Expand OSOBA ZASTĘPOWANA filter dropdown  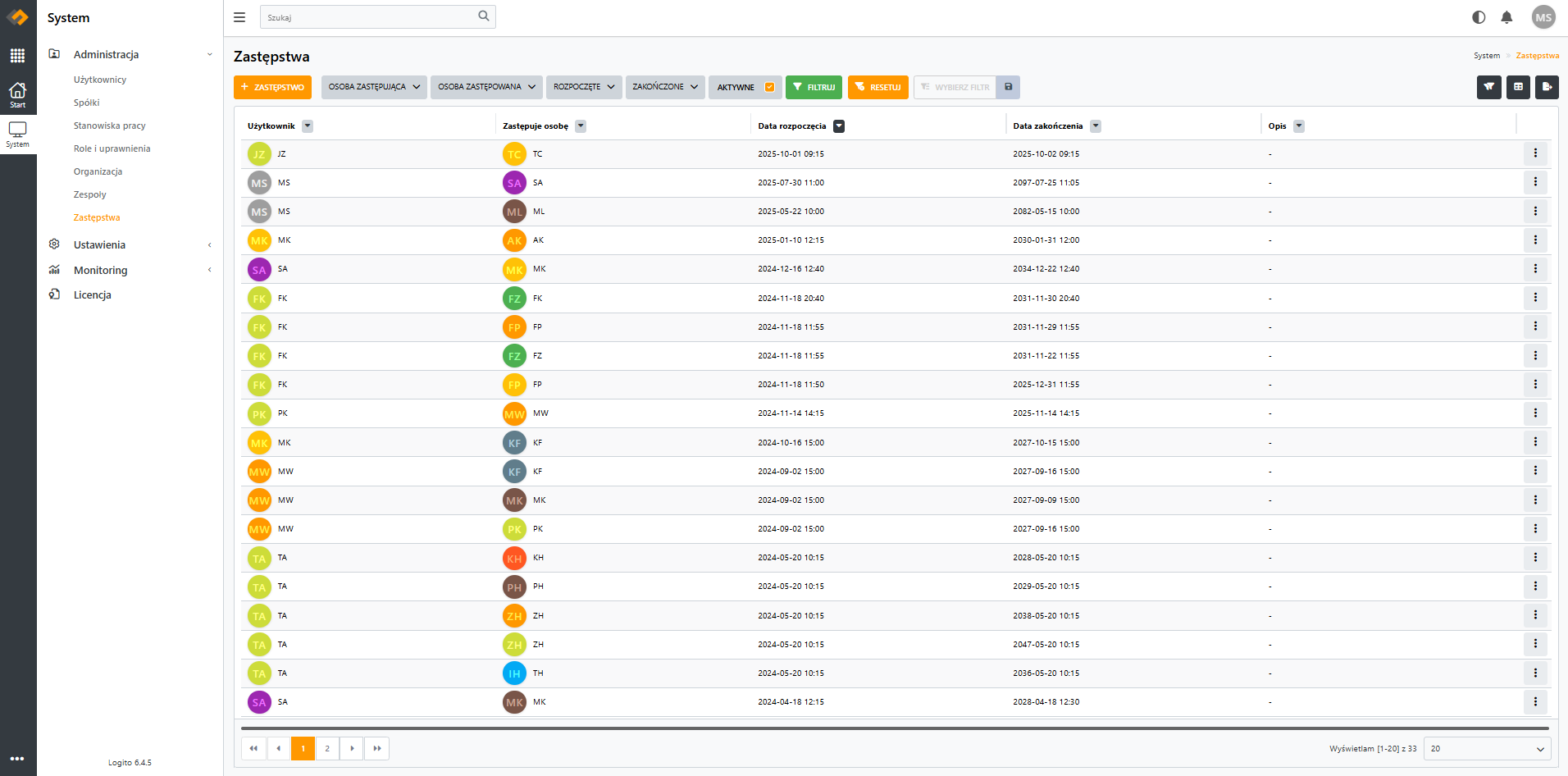point(486,87)
